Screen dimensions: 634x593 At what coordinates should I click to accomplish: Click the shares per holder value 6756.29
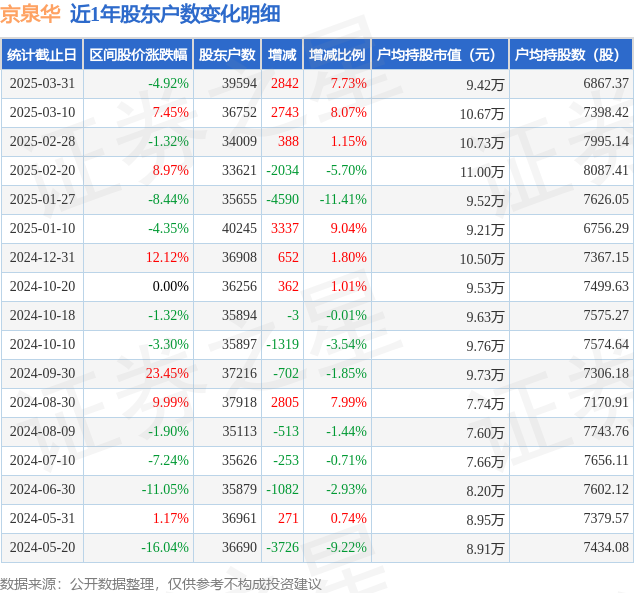point(606,228)
